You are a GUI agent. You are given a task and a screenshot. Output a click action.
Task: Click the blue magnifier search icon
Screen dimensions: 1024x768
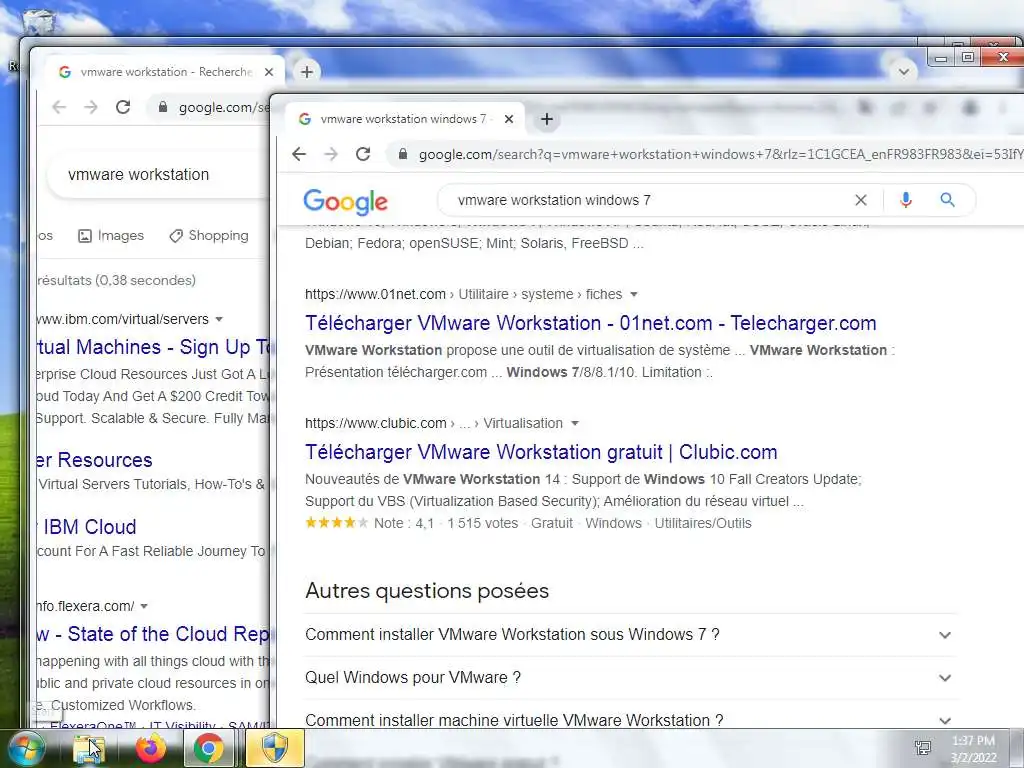(x=948, y=200)
